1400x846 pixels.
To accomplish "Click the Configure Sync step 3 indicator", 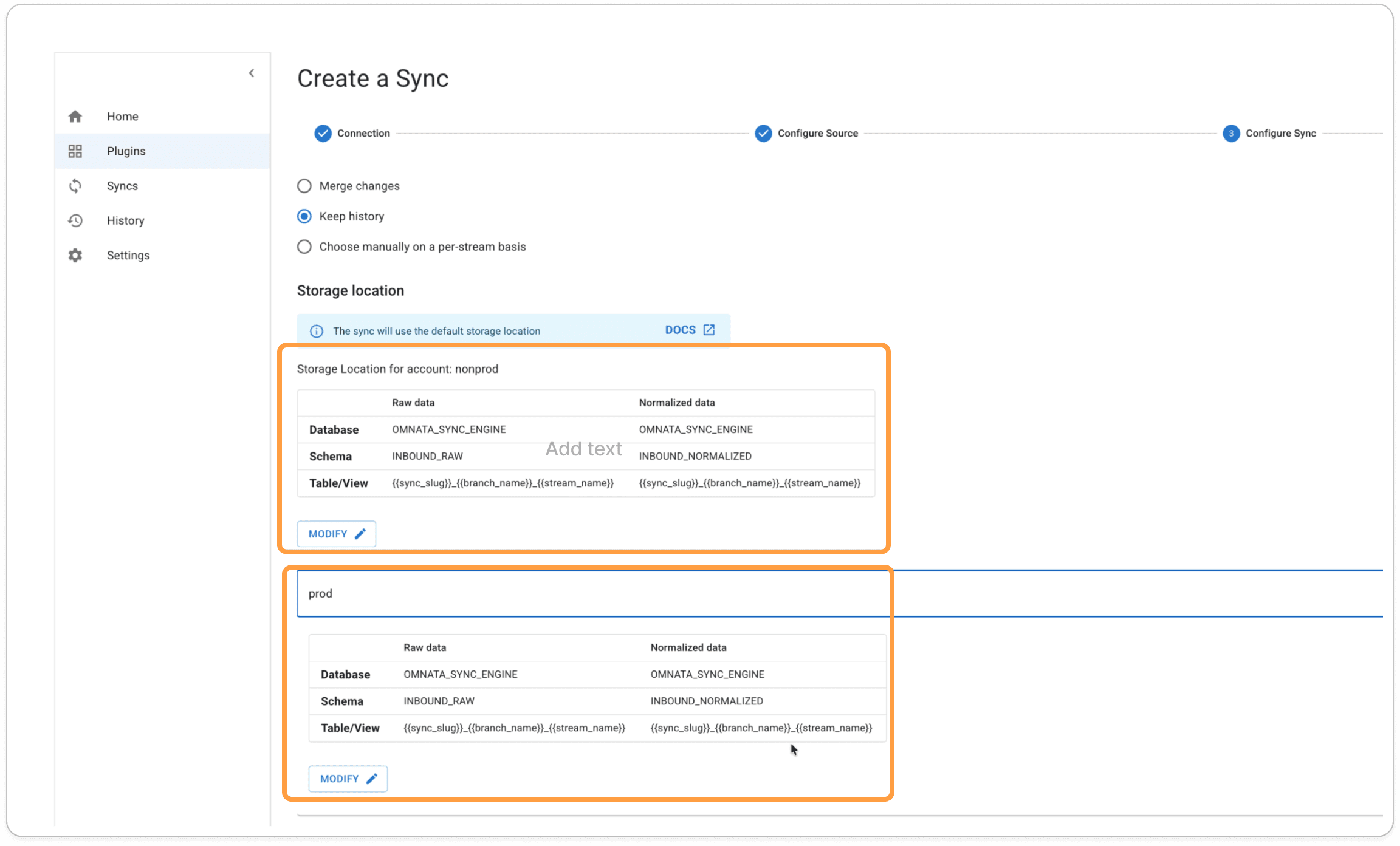I will click(x=1231, y=133).
